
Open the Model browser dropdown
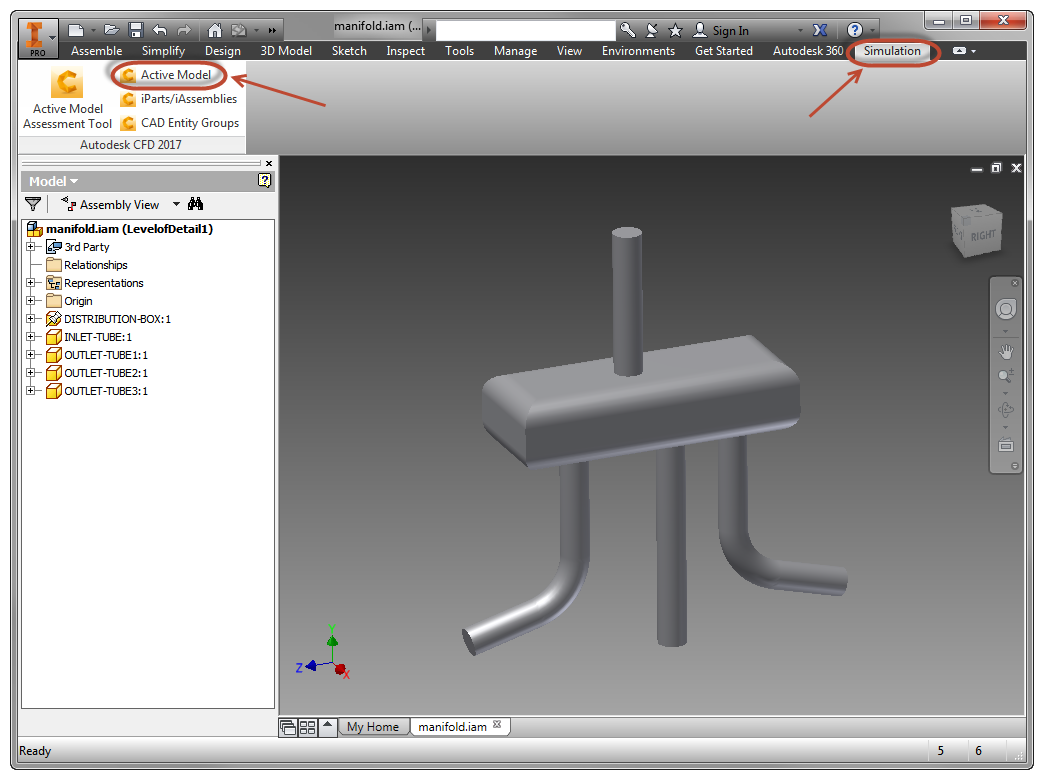tap(53, 181)
